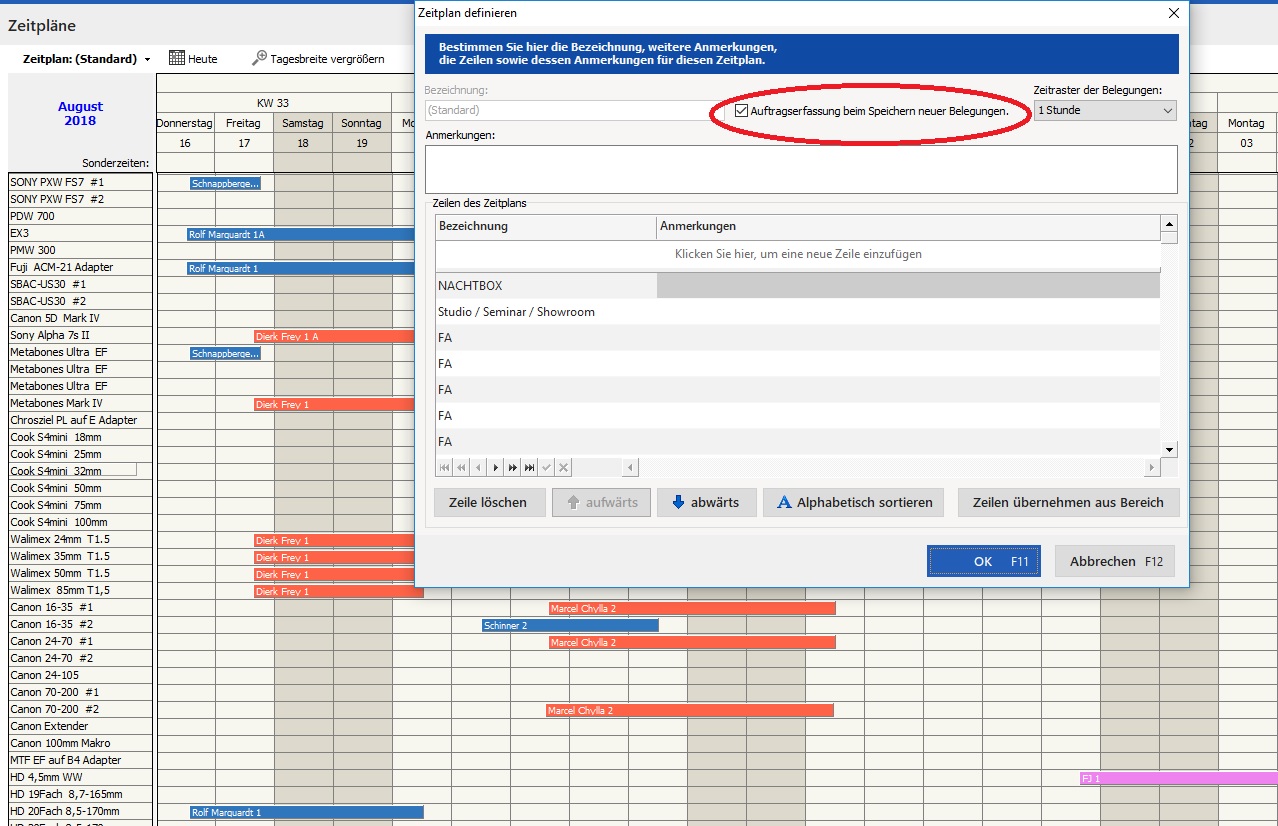Jump to last record in navigator
Viewport: 1278px width, 826px height.
529,467
